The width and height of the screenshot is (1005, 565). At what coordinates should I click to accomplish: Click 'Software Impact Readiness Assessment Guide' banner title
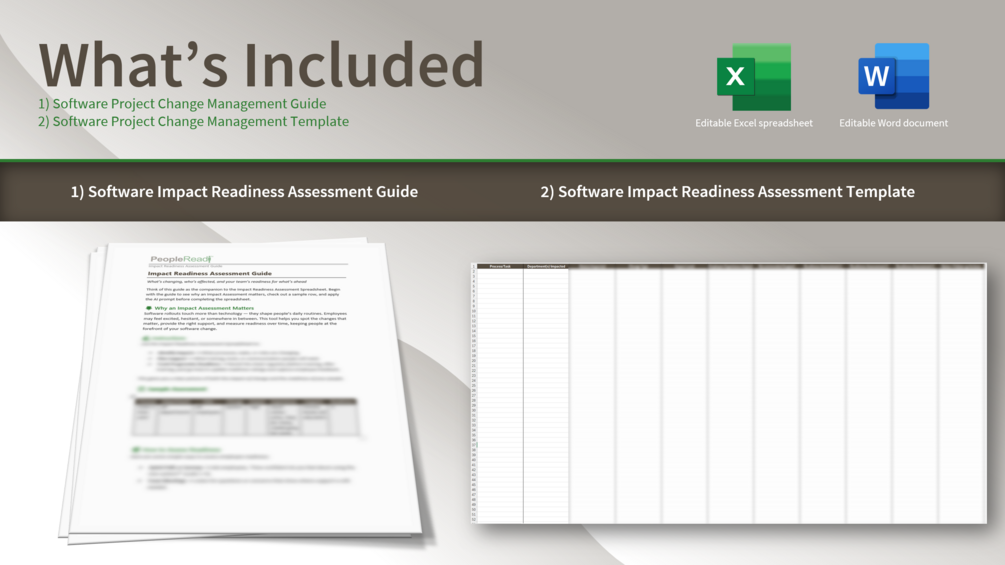click(x=244, y=192)
